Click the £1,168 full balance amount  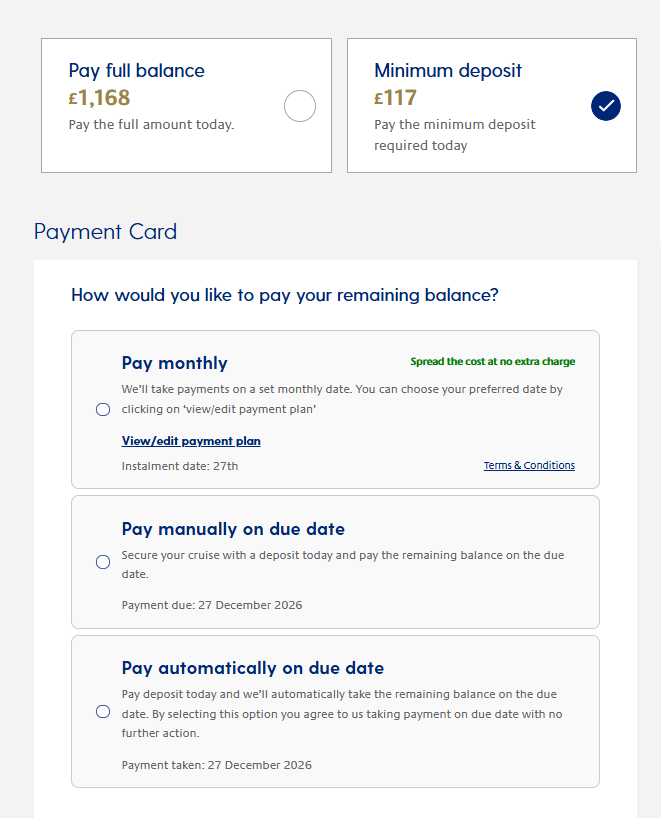pyautogui.click(x=99, y=98)
